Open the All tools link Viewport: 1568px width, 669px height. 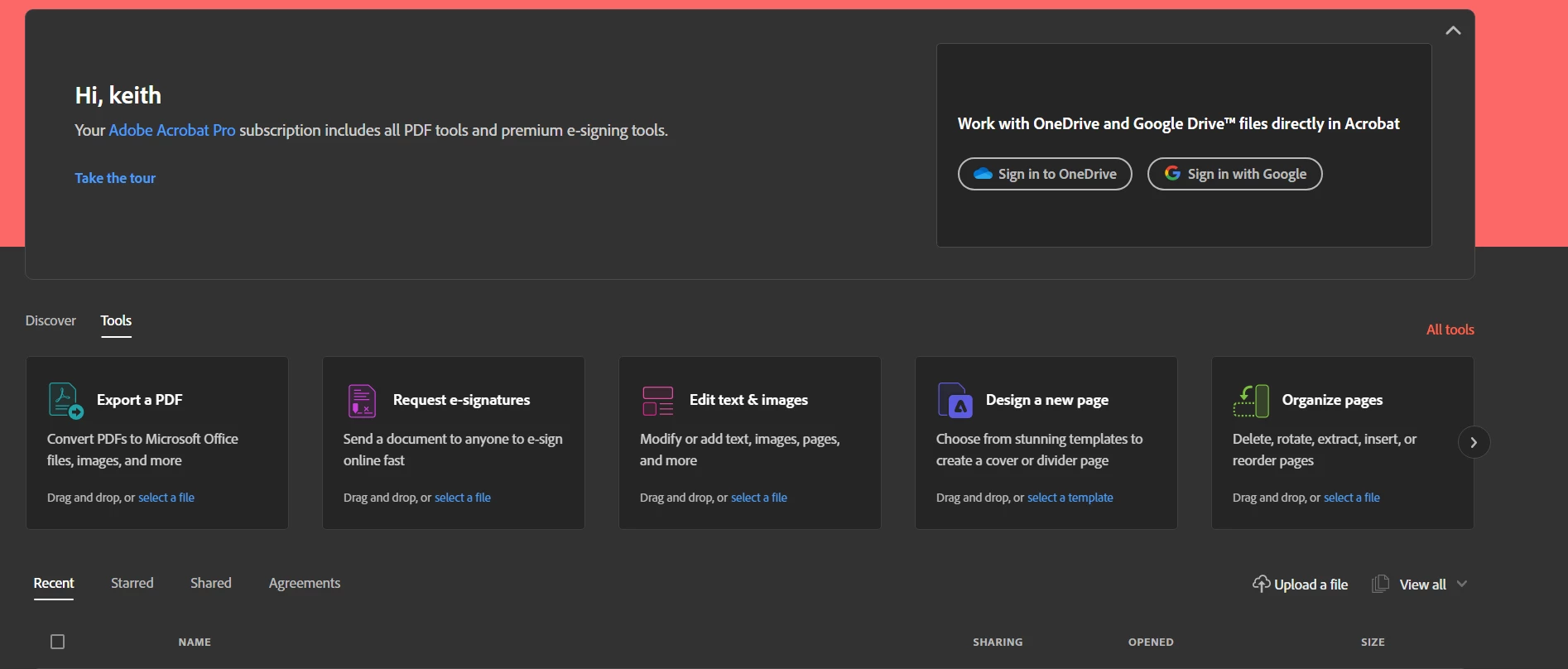[x=1450, y=330]
